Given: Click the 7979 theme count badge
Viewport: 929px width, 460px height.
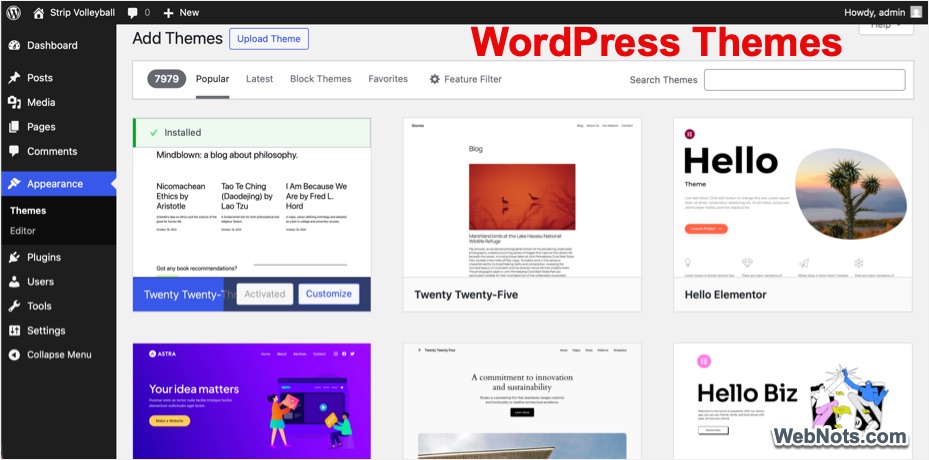Looking at the screenshot, I should (166, 79).
